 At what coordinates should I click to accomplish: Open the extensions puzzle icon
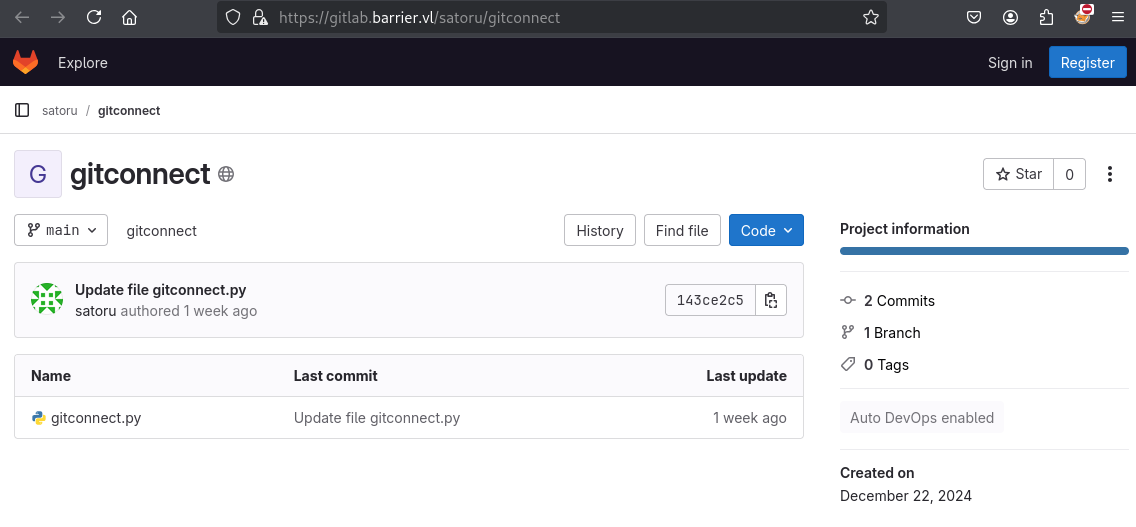click(1046, 17)
